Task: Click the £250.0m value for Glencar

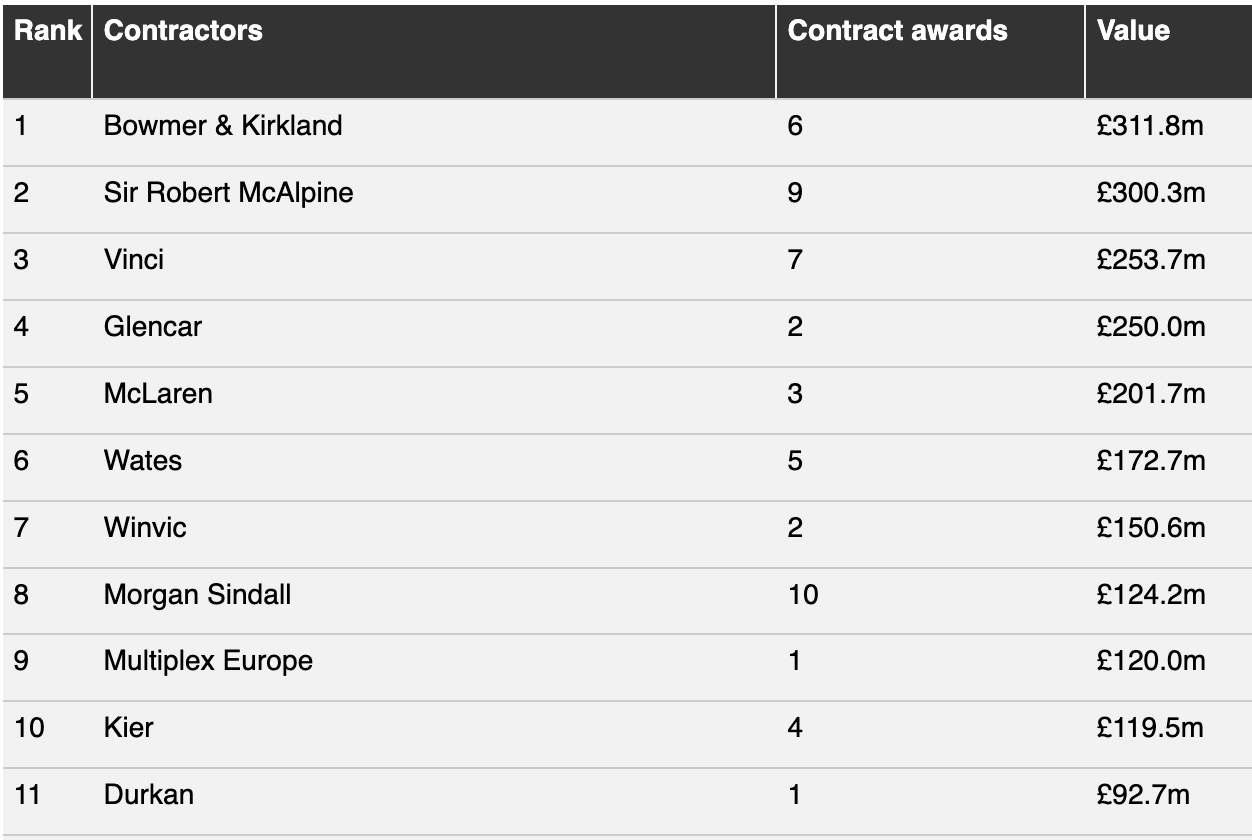Action: [1151, 327]
